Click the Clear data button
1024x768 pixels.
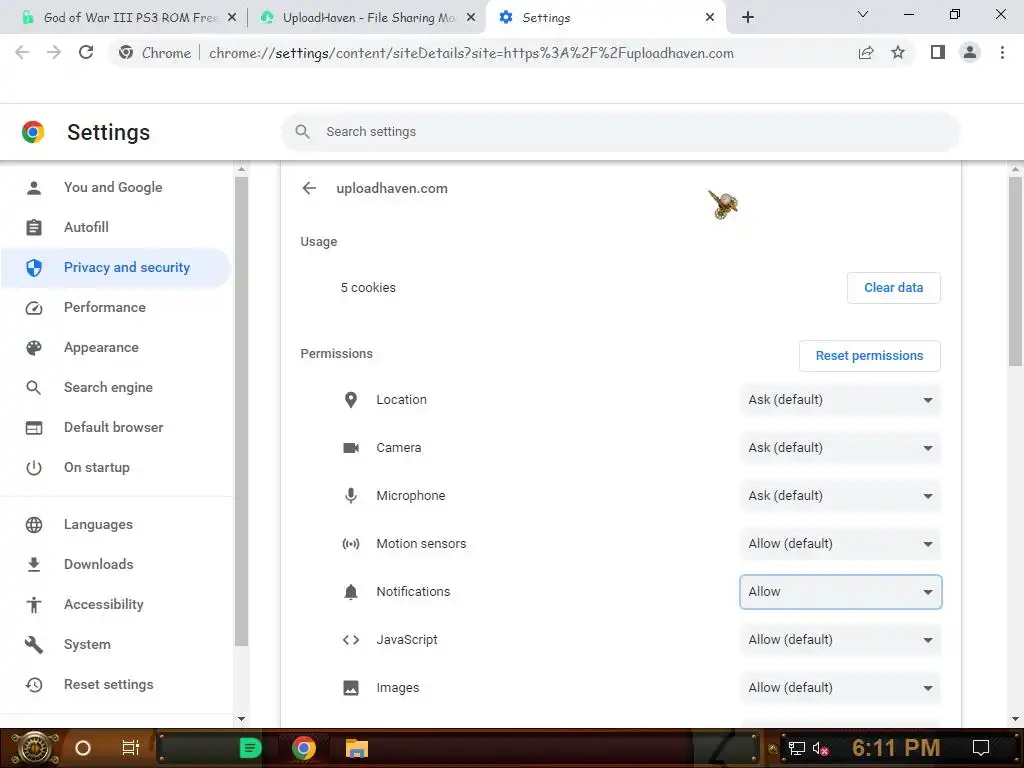coord(893,288)
